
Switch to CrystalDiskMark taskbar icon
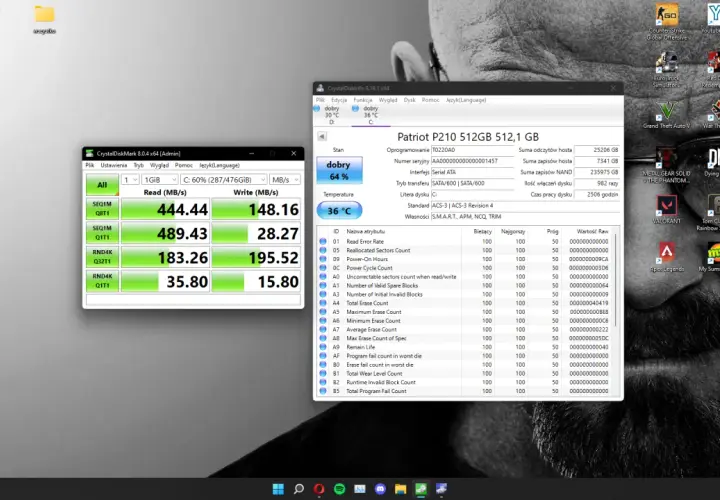[x=421, y=489]
